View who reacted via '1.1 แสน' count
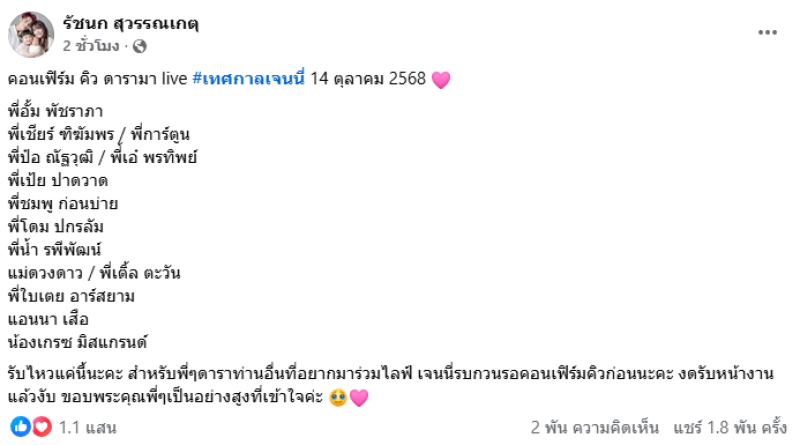 (x=88, y=427)
